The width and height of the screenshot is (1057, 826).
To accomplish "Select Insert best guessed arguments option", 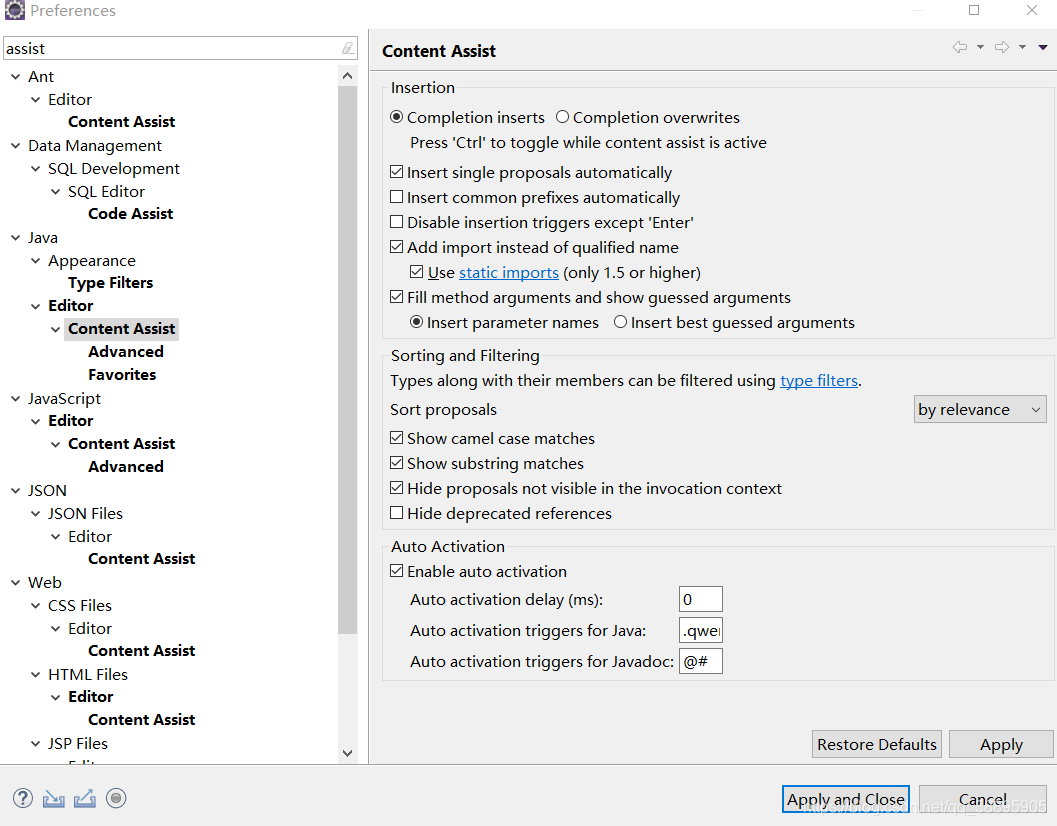I will (x=620, y=322).
